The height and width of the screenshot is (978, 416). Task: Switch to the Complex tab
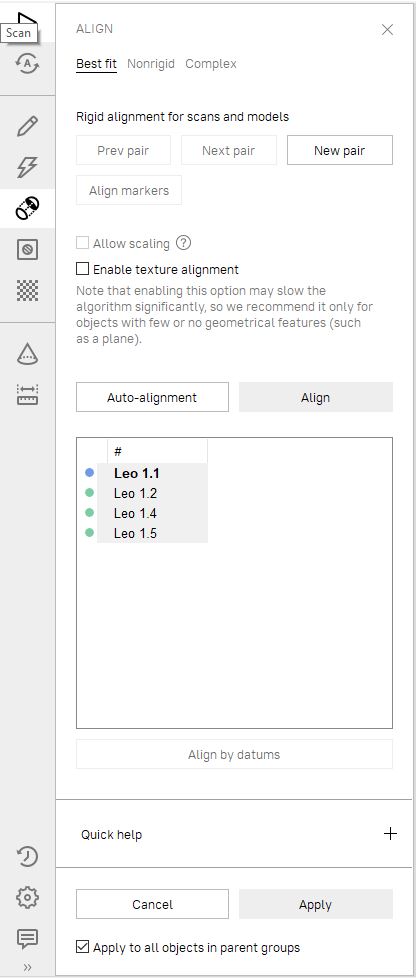pyautogui.click(x=211, y=64)
